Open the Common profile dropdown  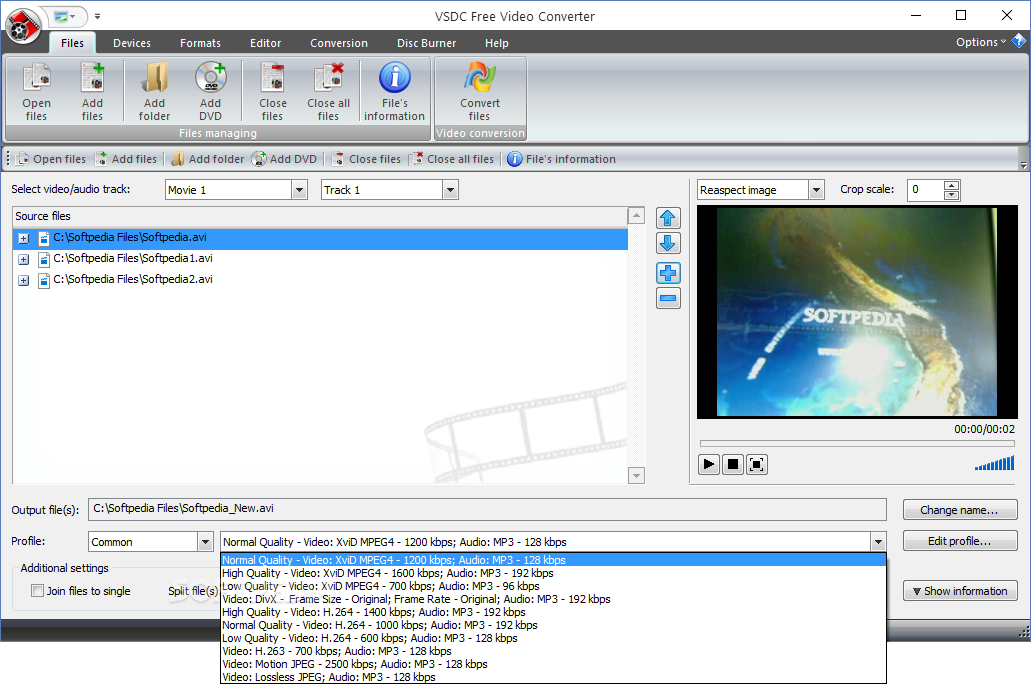(x=205, y=542)
